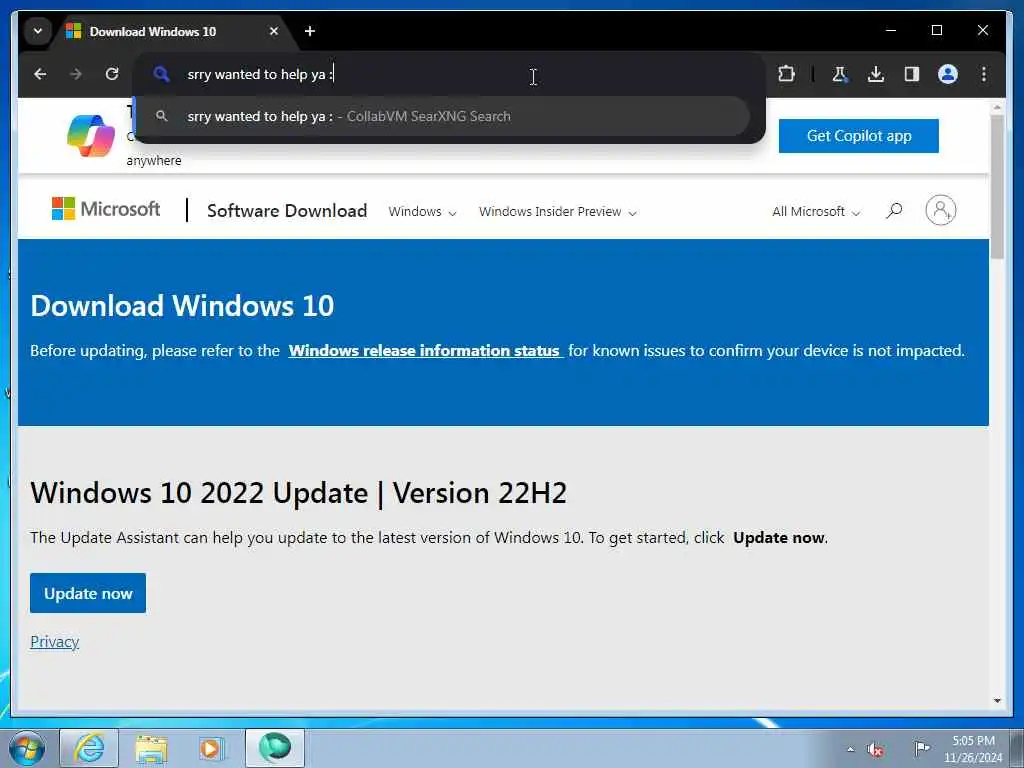Open the extensions puzzle icon

pos(786,74)
